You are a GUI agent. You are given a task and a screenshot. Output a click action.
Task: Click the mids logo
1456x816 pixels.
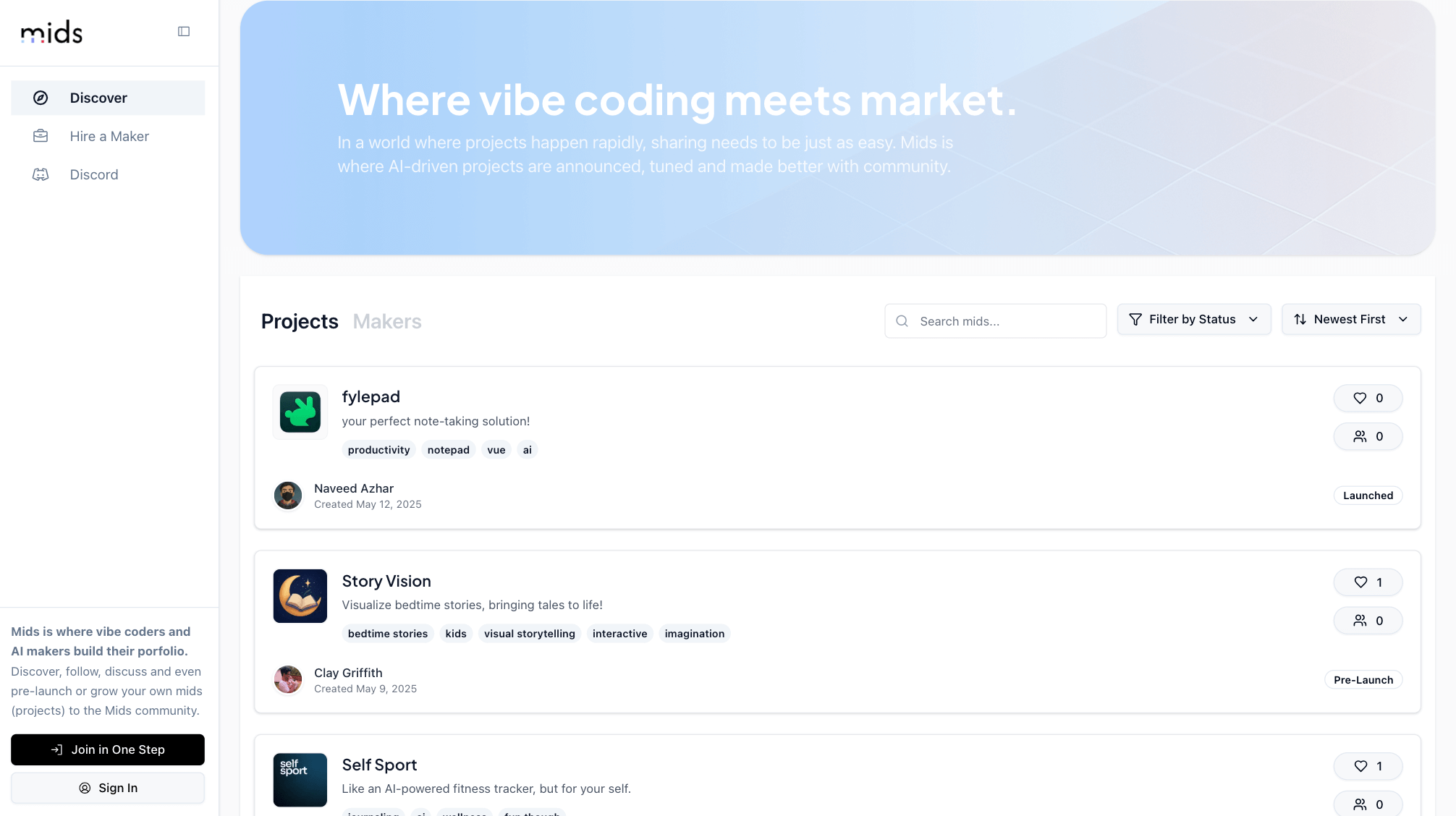click(x=51, y=32)
